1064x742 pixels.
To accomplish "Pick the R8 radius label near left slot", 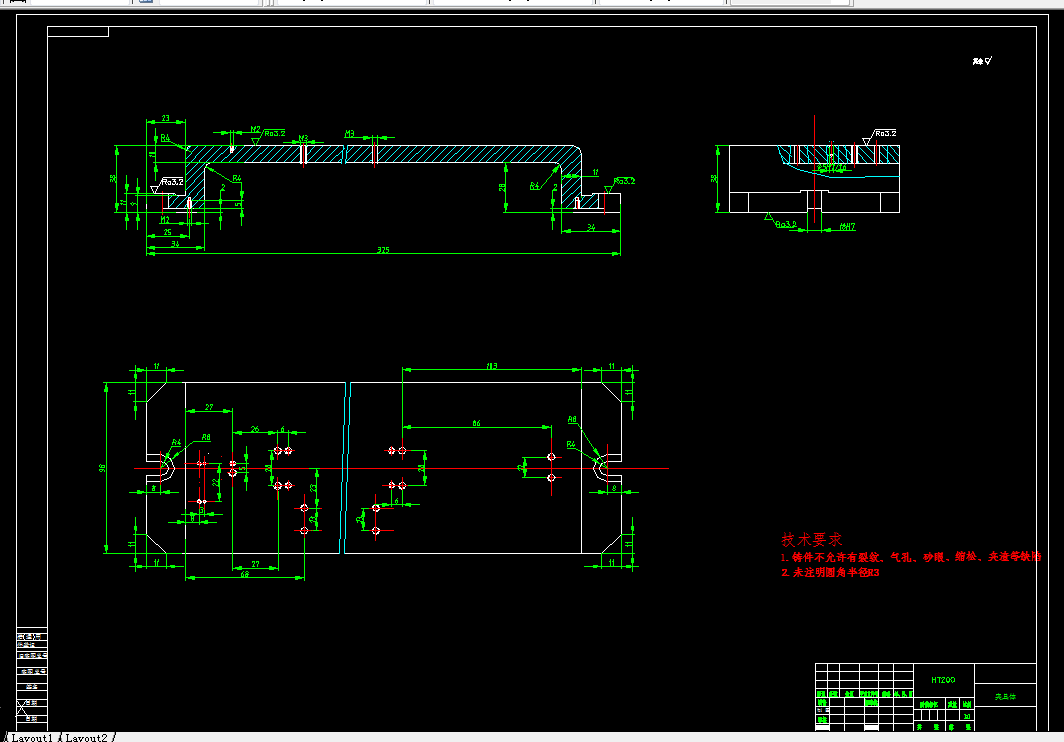I will (x=206, y=437).
